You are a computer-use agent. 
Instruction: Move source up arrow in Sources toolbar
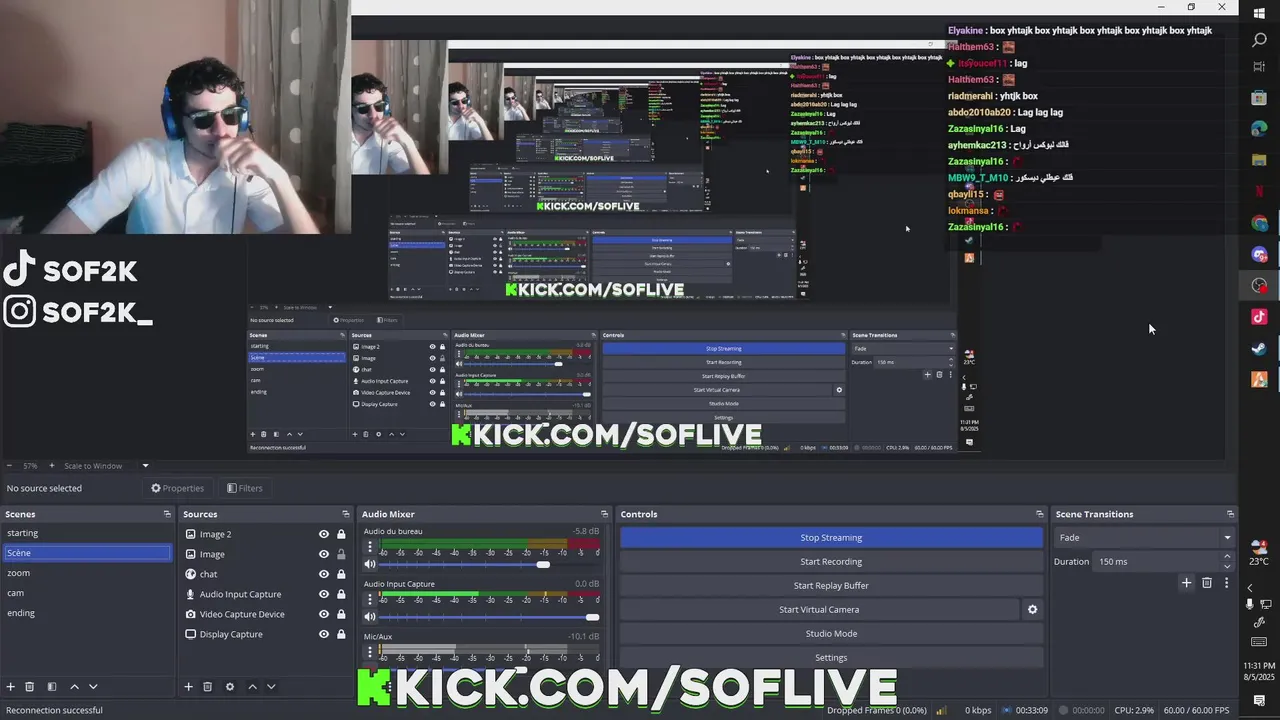(x=252, y=687)
